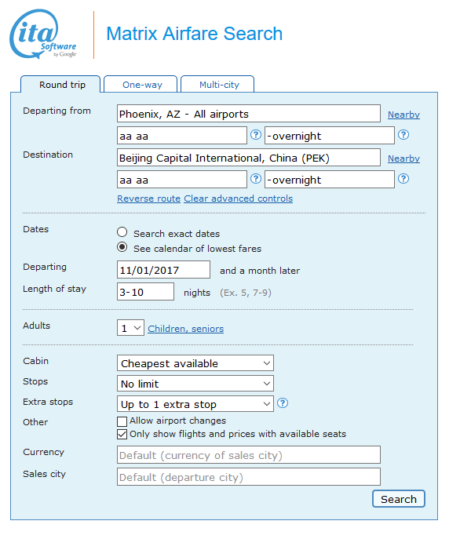Uncheck Only show flights with available seats
449x550 pixels.
[122, 434]
